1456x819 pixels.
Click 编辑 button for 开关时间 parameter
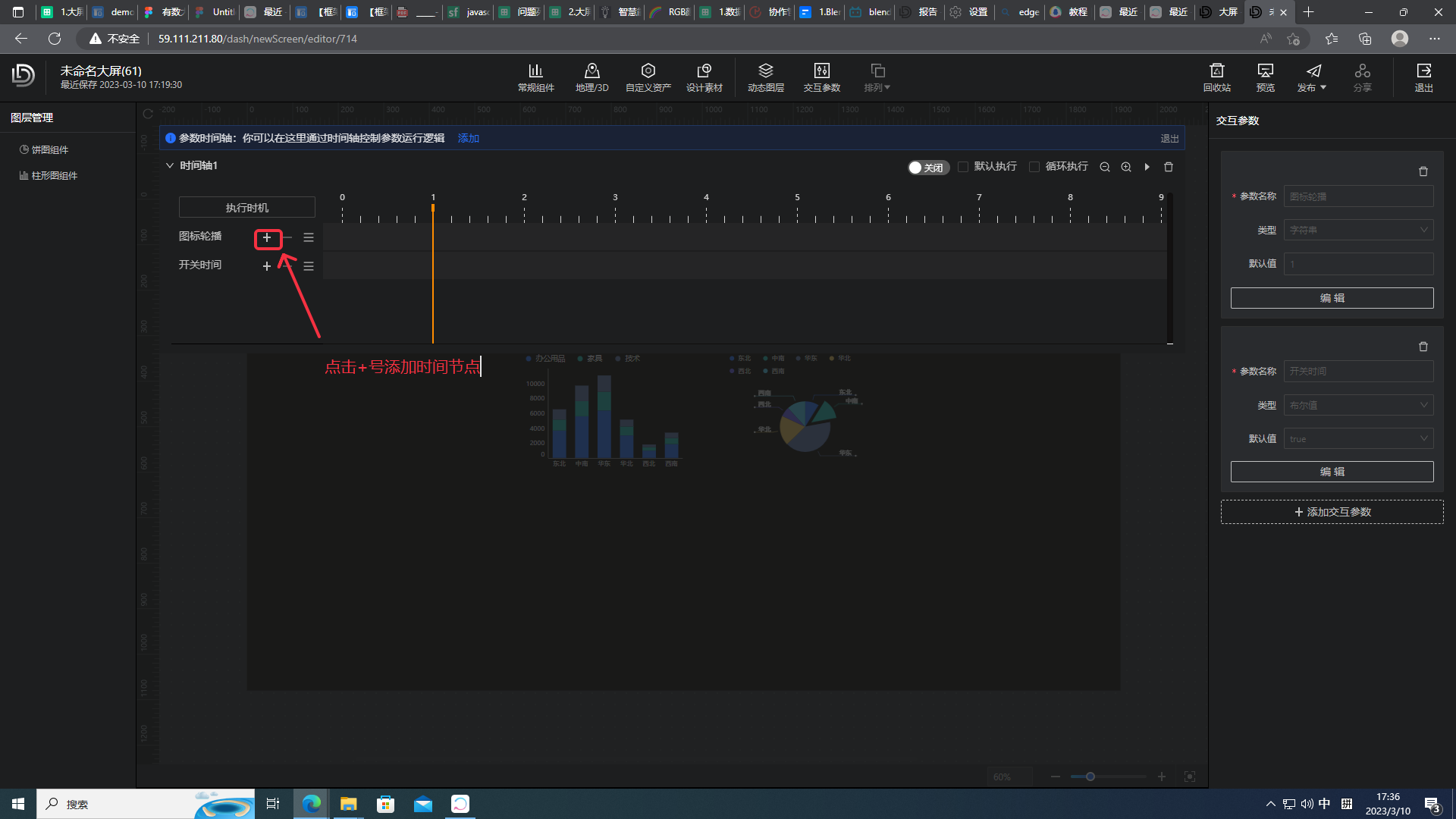(x=1332, y=472)
